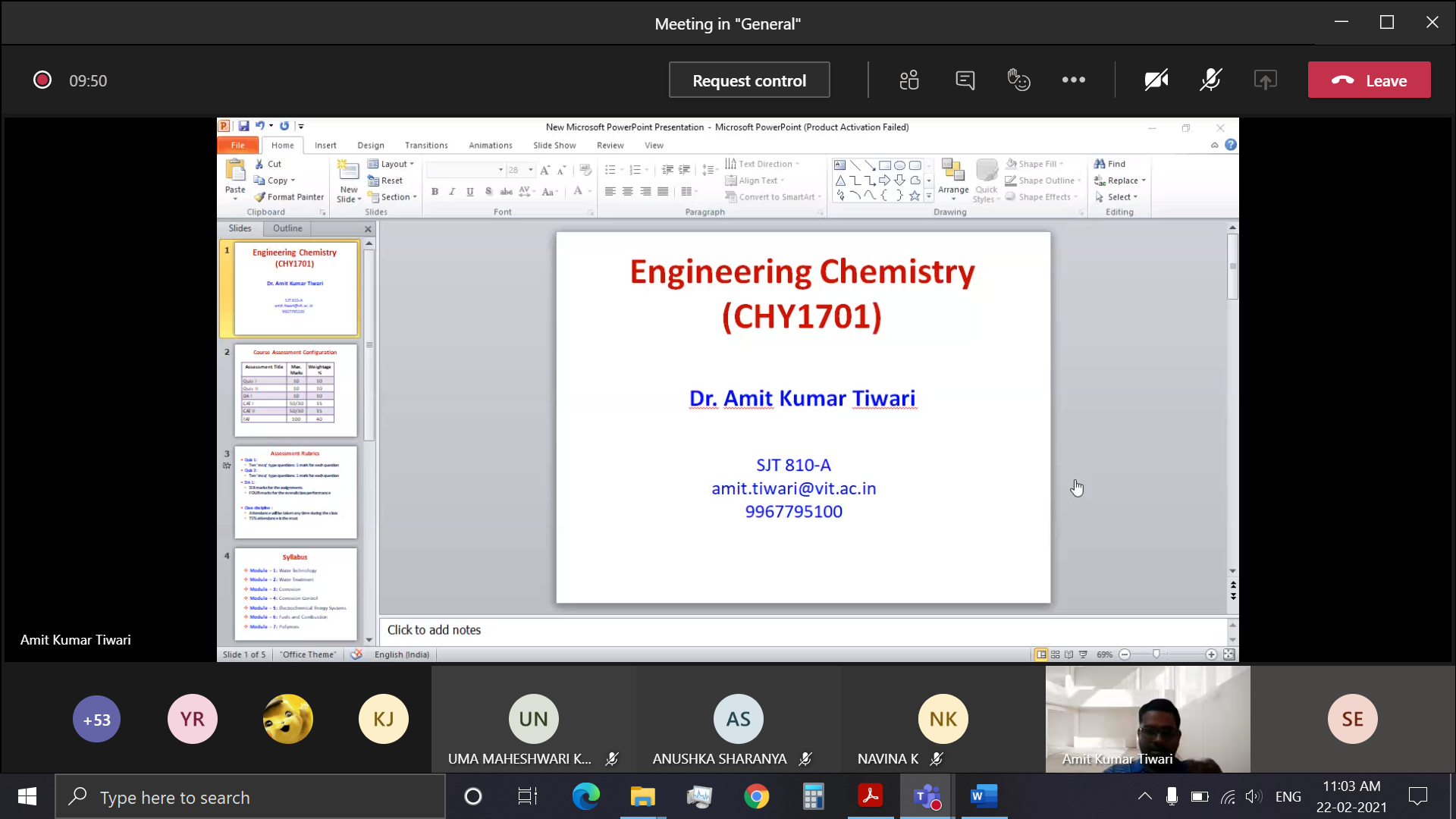Click the Normal view icon
Viewport: 1456px width, 819px height.
coord(1041,654)
